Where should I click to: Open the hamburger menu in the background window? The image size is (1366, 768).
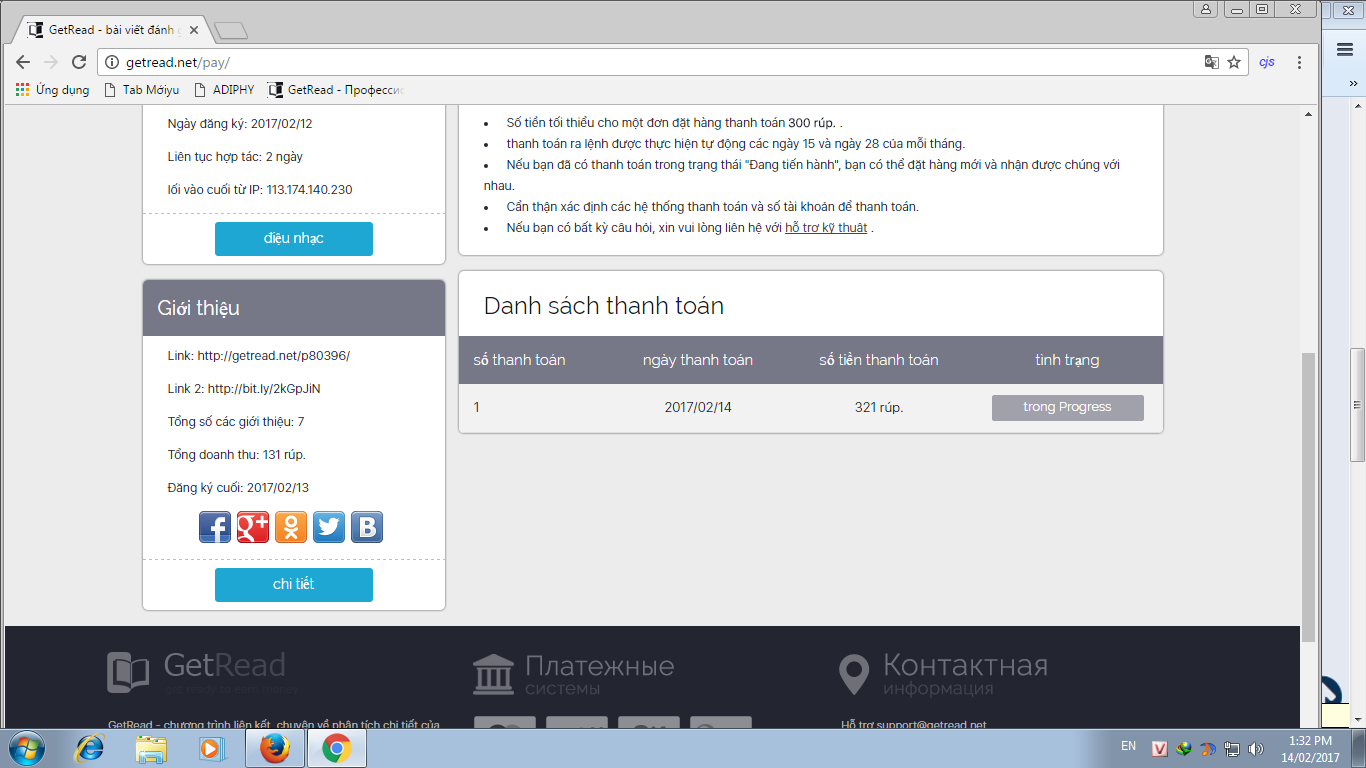coord(1345,48)
